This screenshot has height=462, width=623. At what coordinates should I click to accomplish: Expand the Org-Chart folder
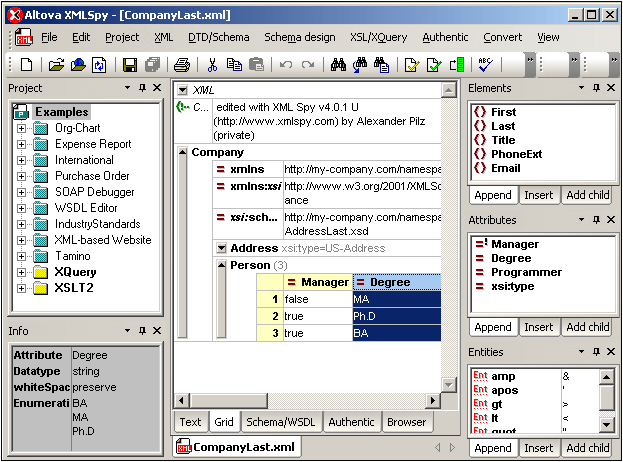pos(21,128)
